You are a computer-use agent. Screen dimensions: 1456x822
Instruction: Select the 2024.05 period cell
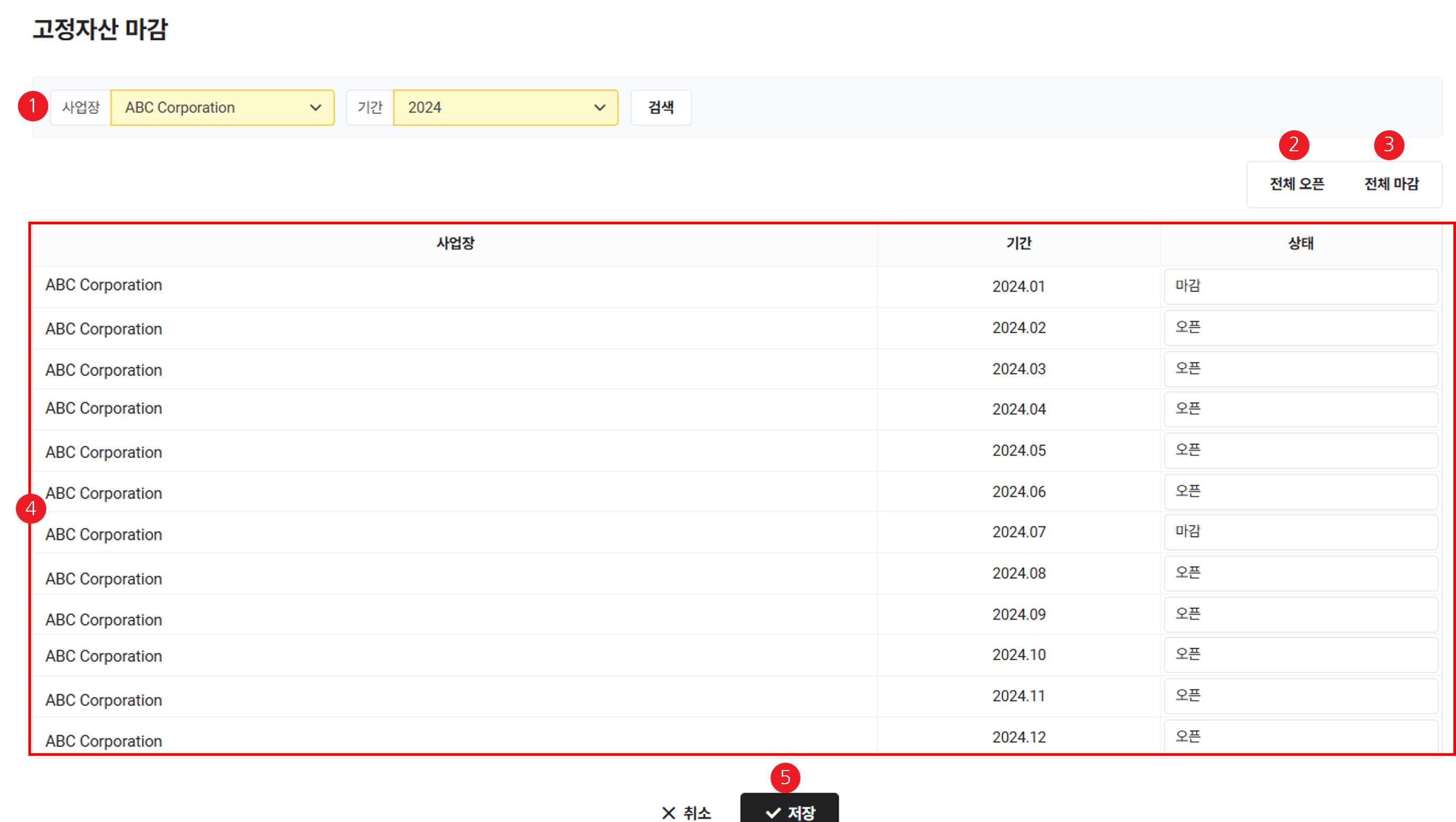tap(1018, 451)
